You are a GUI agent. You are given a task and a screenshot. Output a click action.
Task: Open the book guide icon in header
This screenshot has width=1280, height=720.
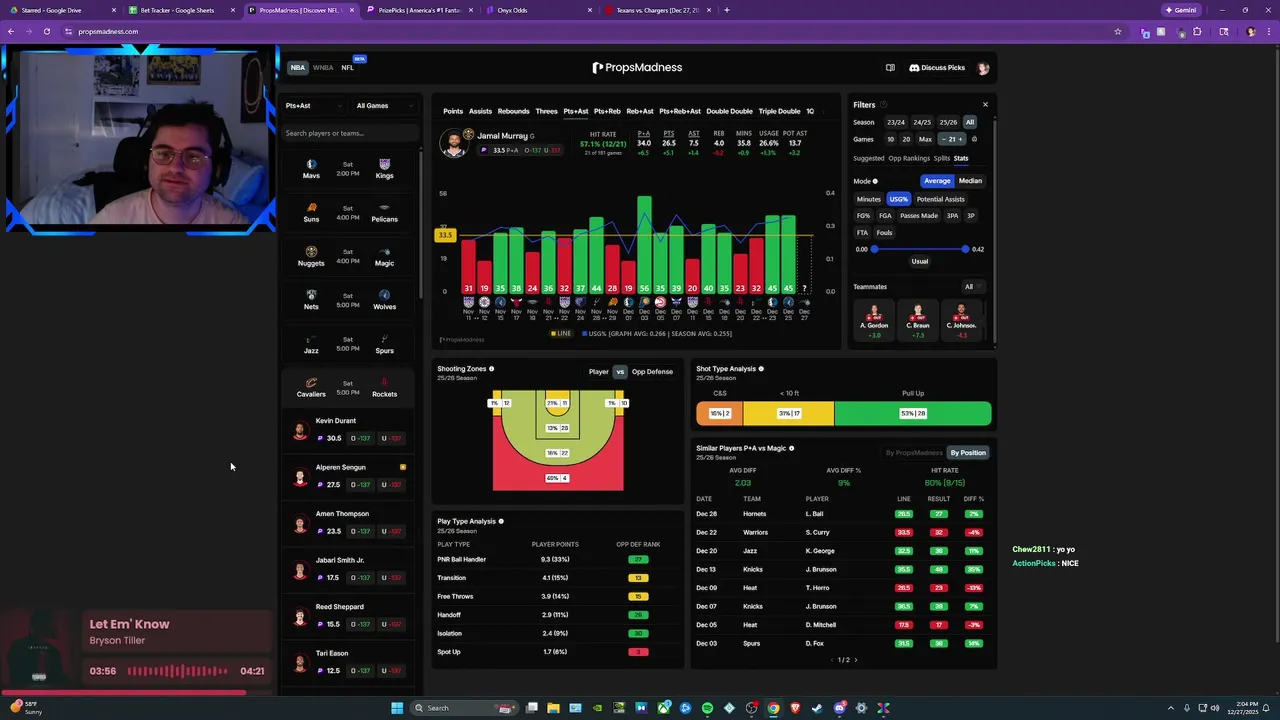(x=890, y=68)
